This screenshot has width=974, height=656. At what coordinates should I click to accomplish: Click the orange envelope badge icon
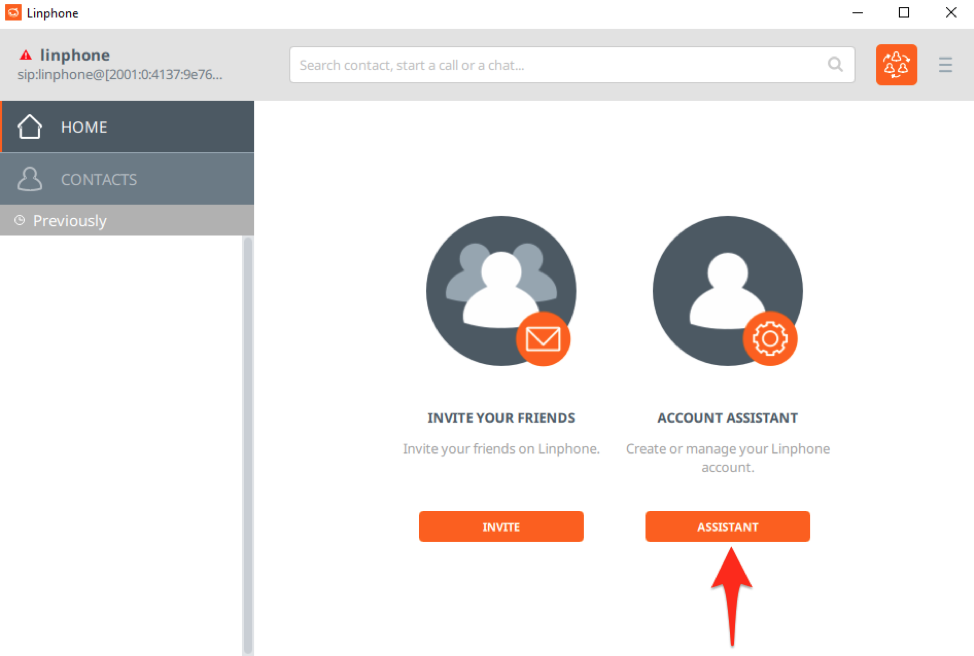543,340
